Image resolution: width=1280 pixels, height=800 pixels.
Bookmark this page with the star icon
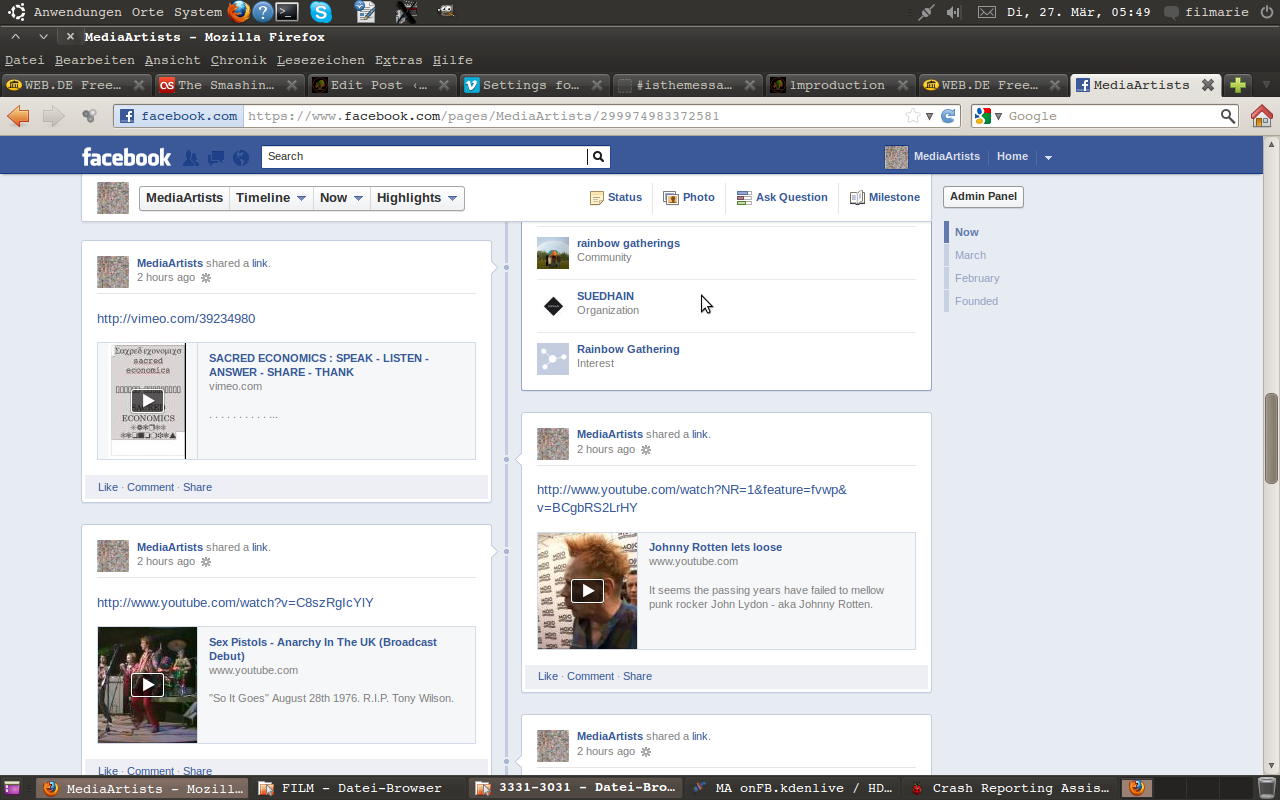click(x=912, y=116)
